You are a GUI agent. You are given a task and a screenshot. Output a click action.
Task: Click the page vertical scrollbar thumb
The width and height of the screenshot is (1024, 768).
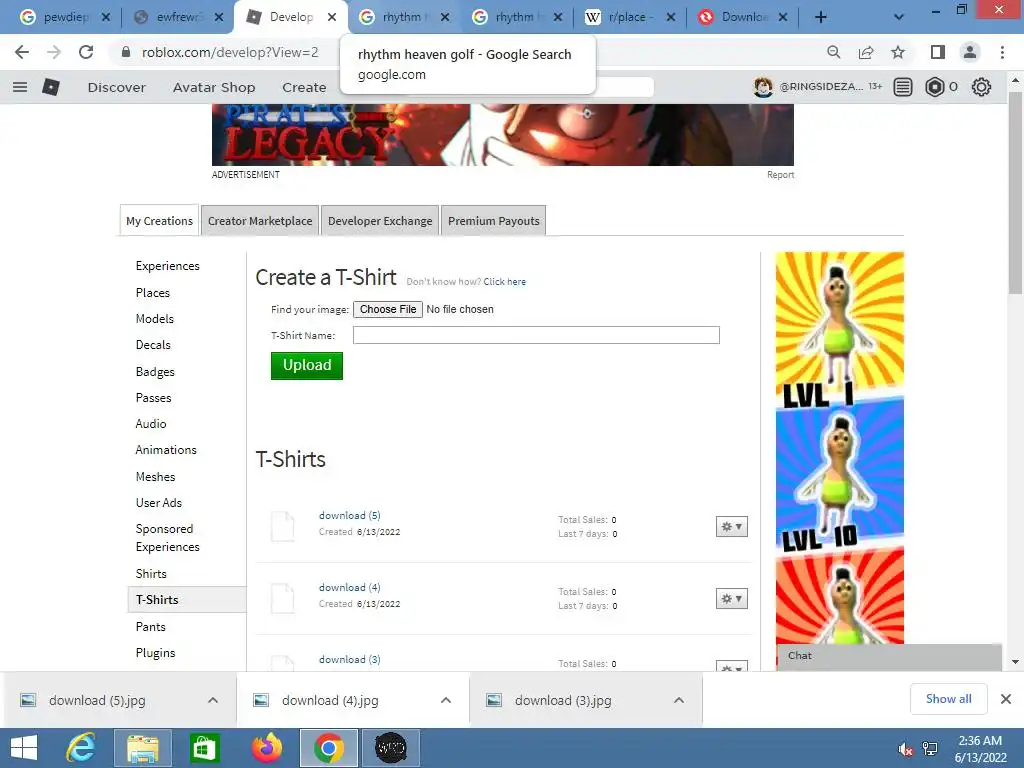pyautogui.click(x=1015, y=193)
